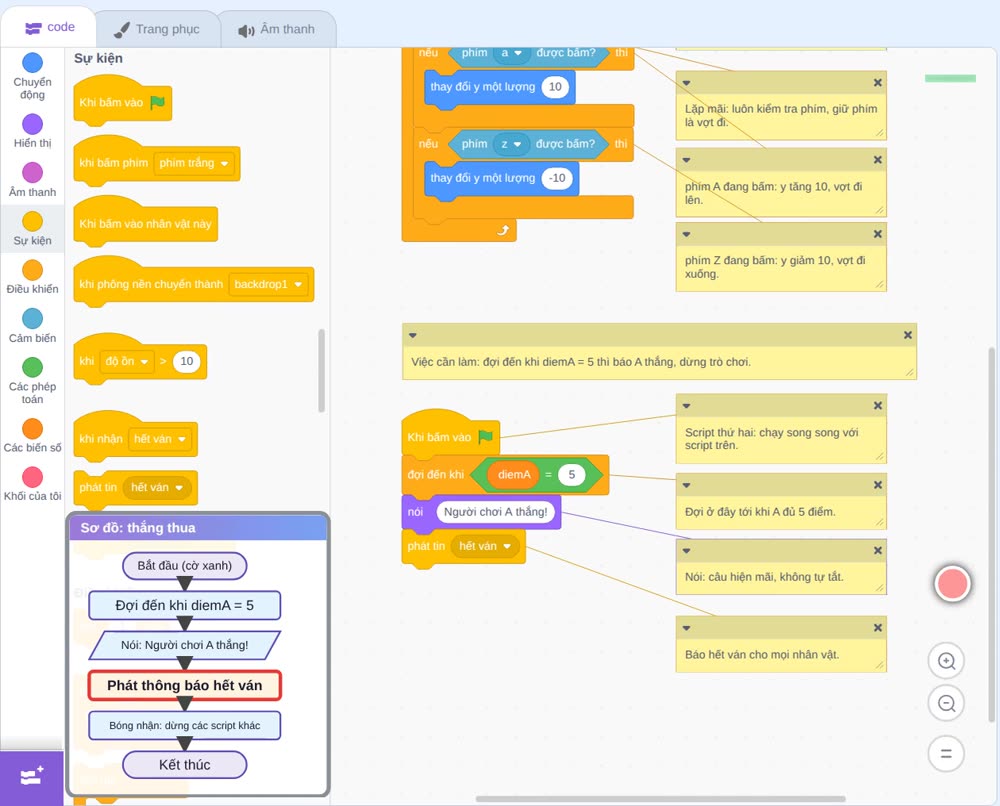Switch to the Âm thanh tab

277,29
